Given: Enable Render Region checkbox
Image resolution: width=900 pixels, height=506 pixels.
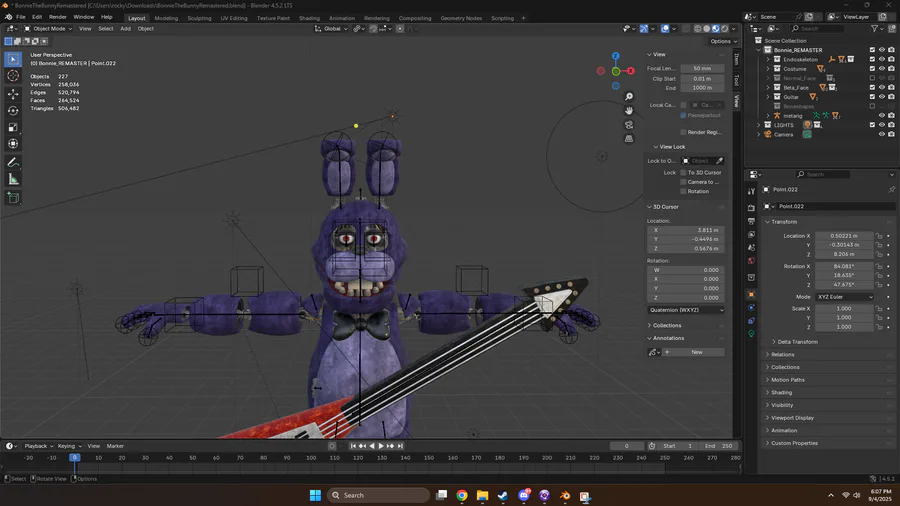Looking at the screenshot, I should (x=683, y=132).
